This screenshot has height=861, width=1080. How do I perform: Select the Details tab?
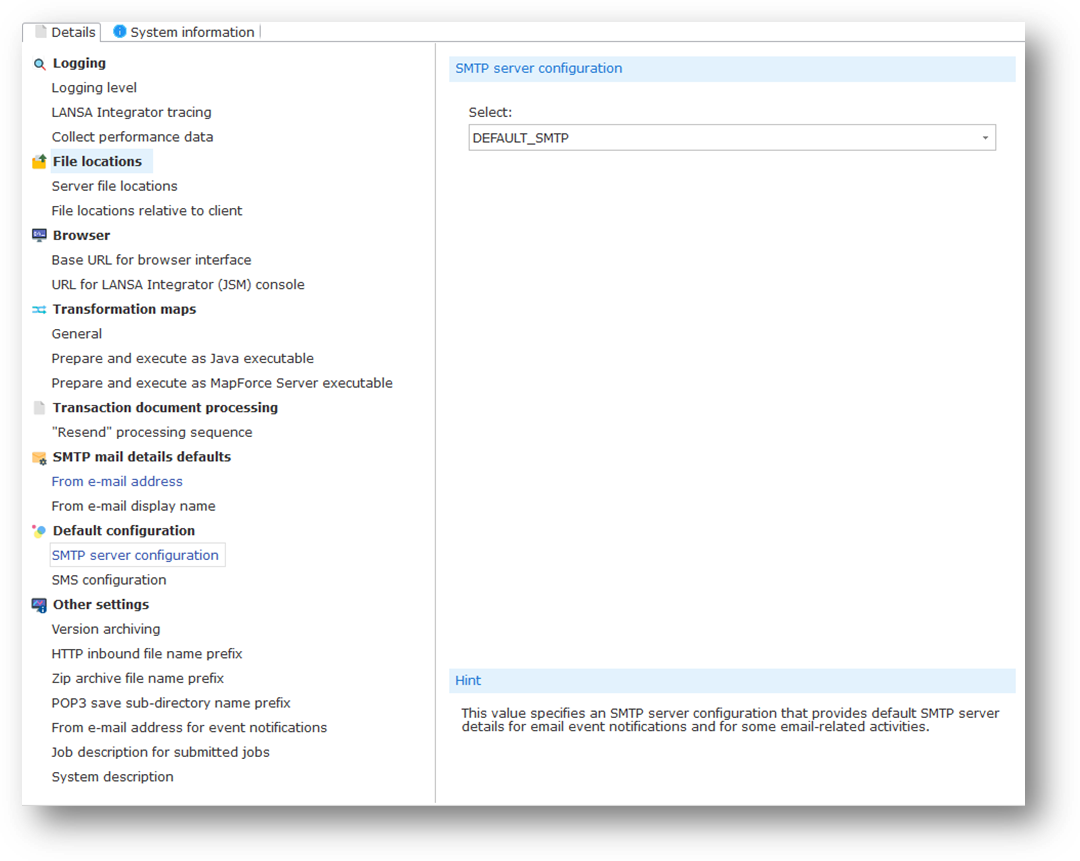click(66, 32)
